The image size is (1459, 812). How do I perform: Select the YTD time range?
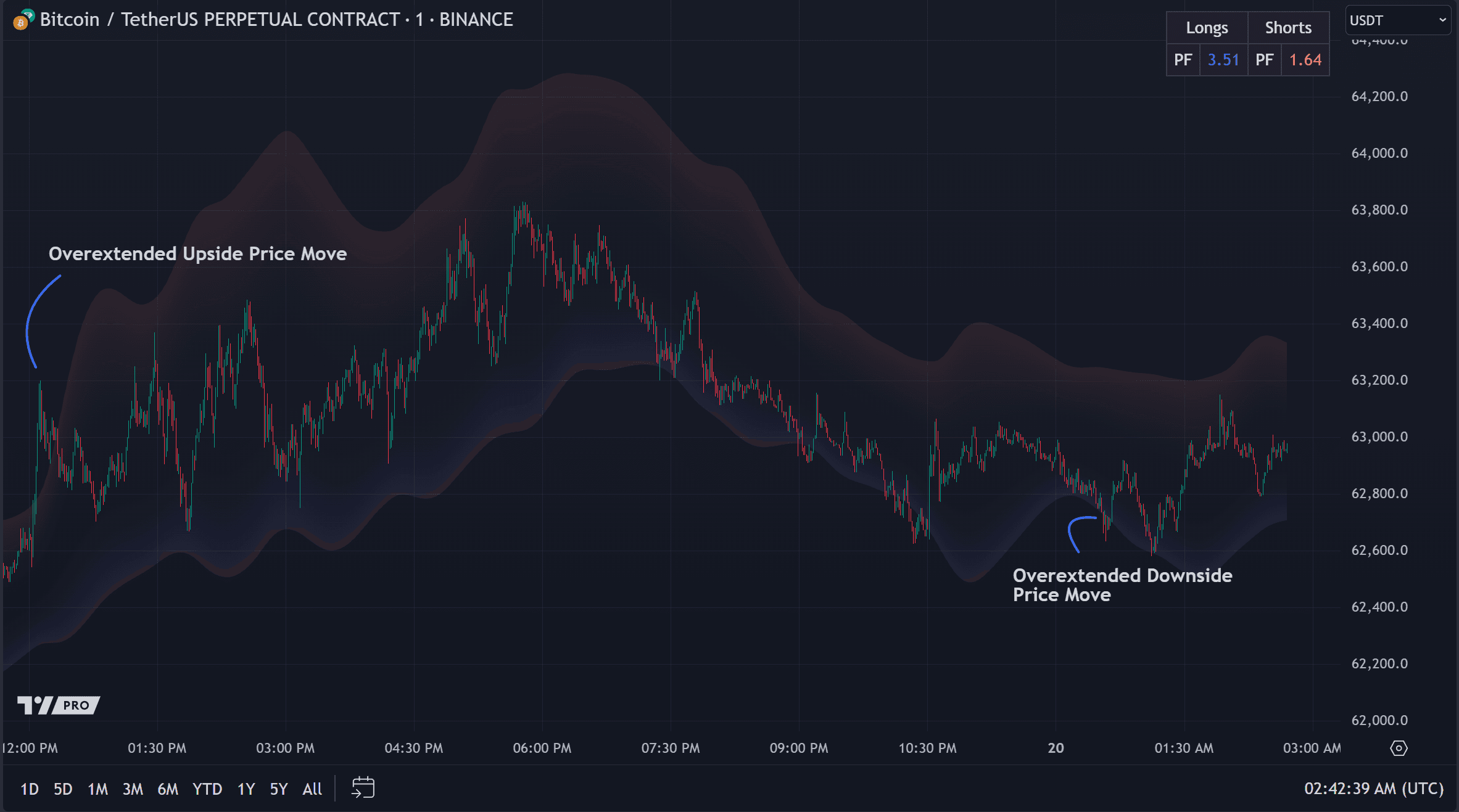[x=207, y=789]
